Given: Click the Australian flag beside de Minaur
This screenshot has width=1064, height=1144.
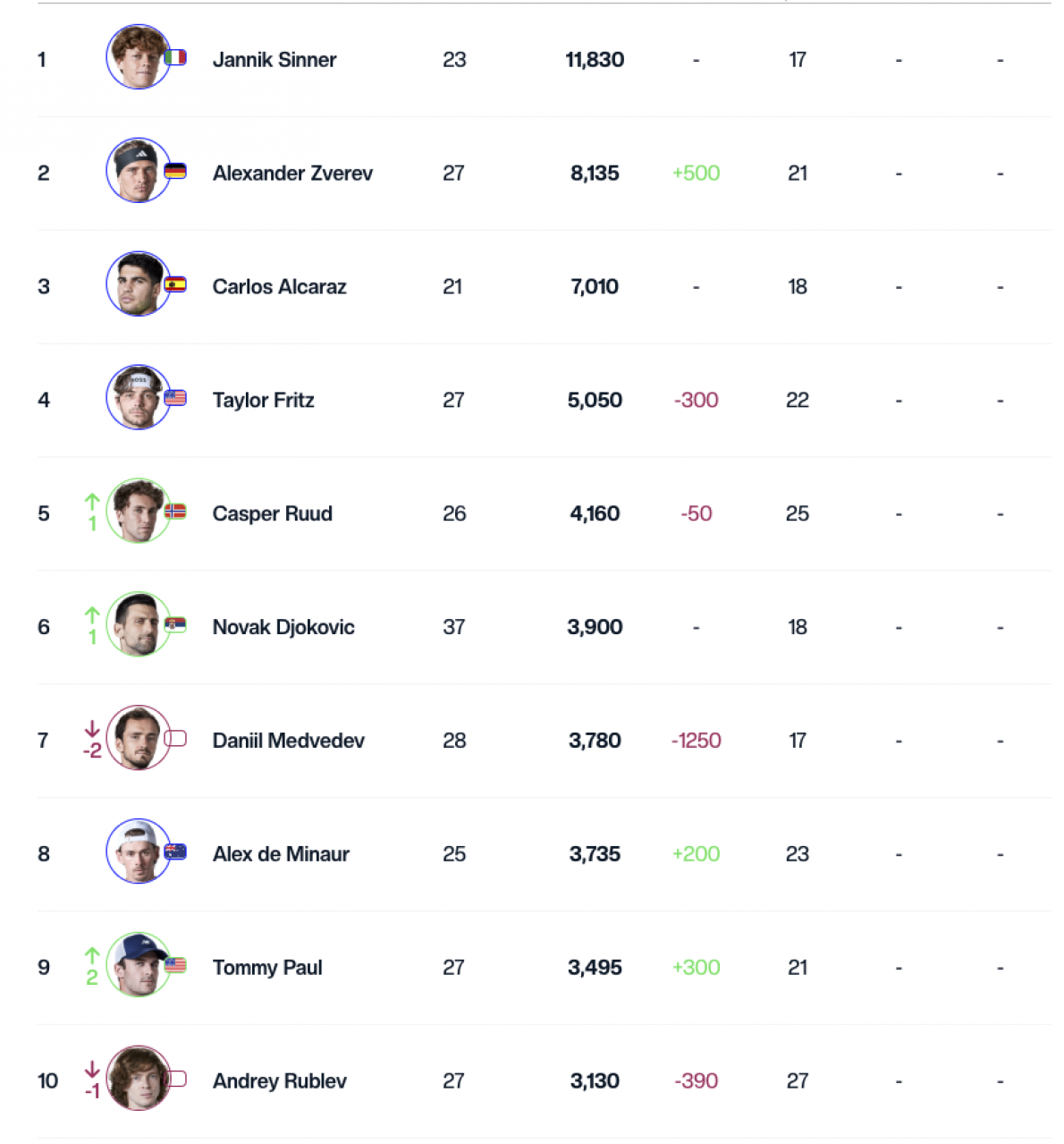Looking at the screenshot, I should (176, 852).
